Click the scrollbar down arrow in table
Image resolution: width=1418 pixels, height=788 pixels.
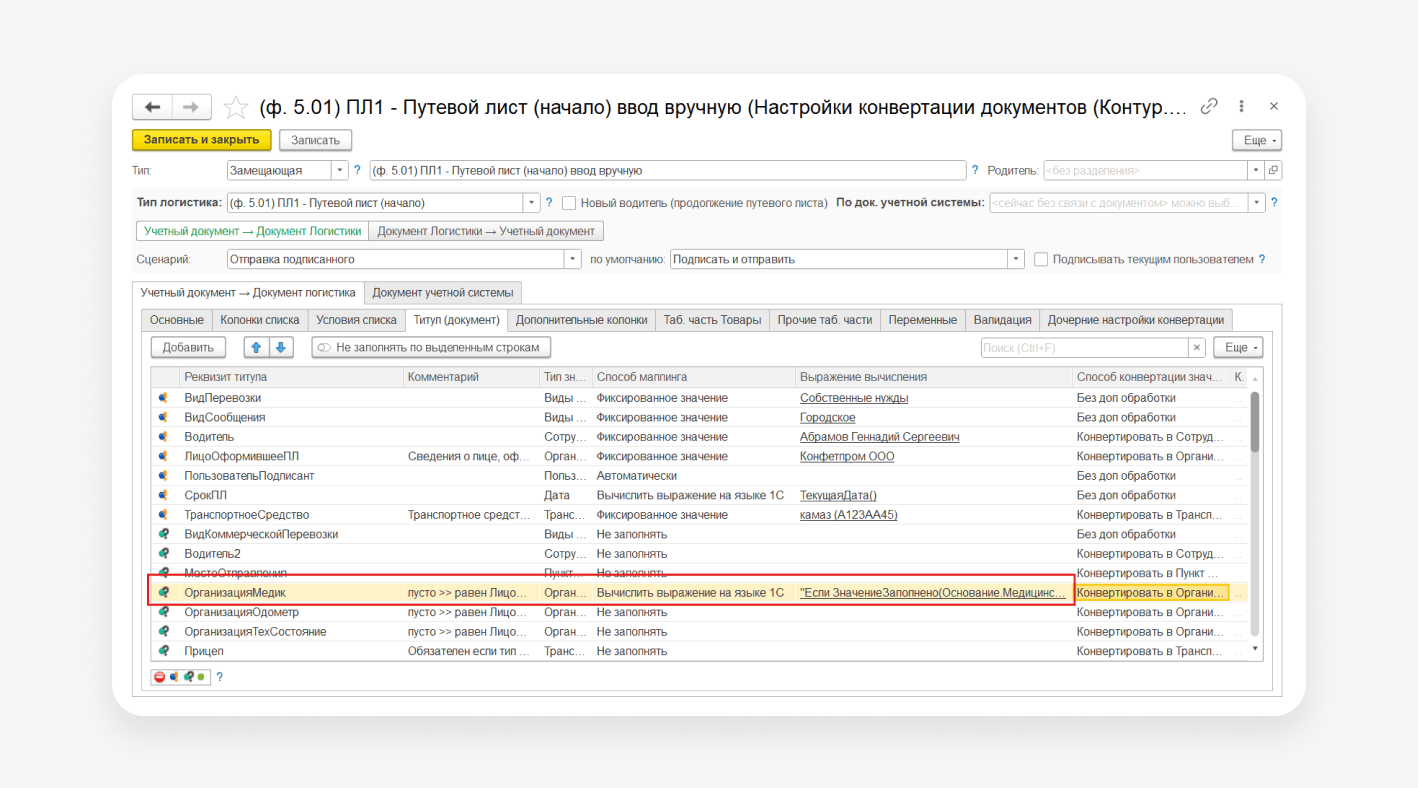click(1255, 650)
